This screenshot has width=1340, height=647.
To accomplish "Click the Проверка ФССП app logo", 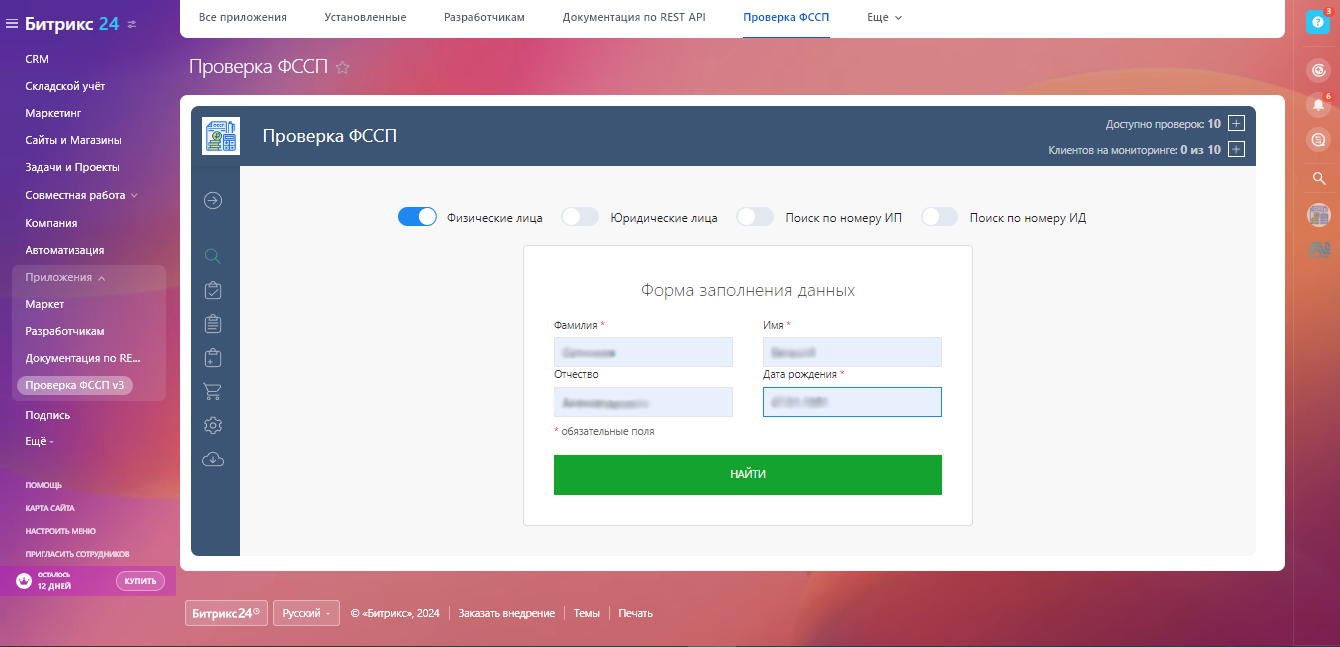I will 221,135.
